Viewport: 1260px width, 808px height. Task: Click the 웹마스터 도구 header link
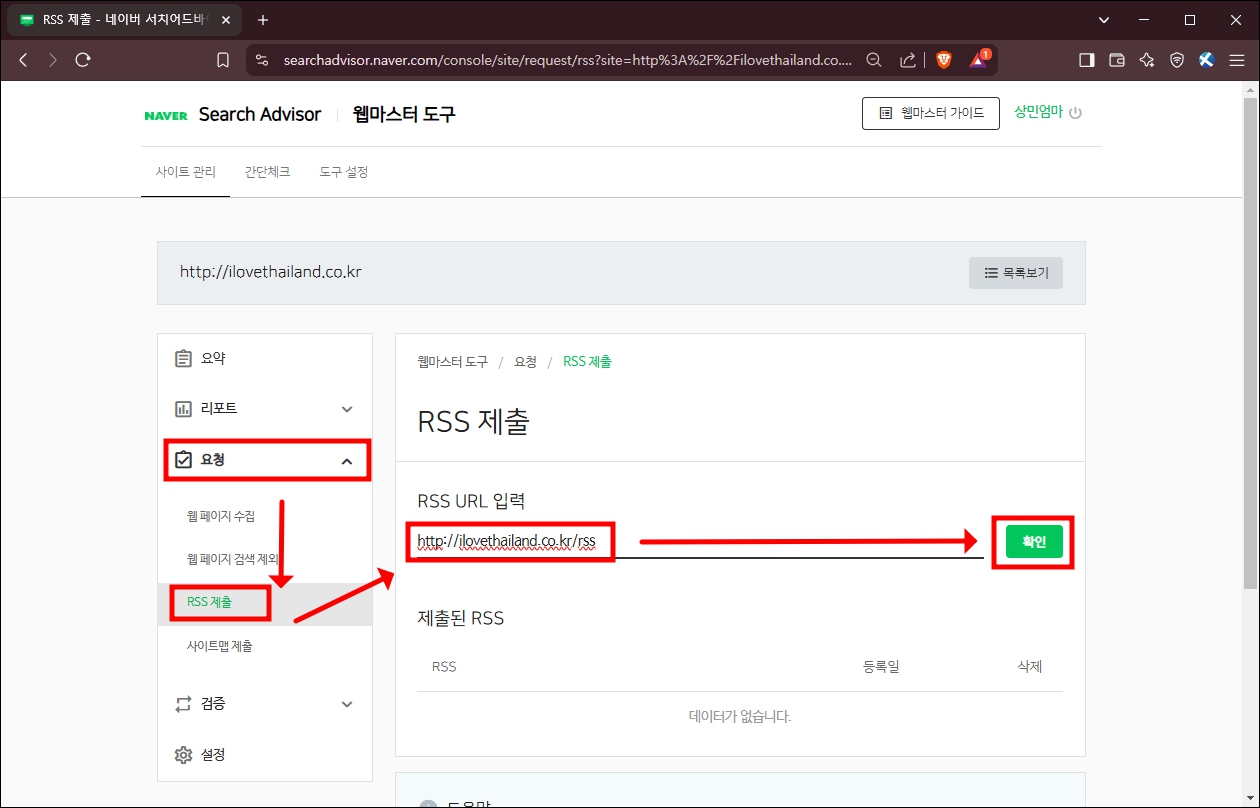[404, 114]
